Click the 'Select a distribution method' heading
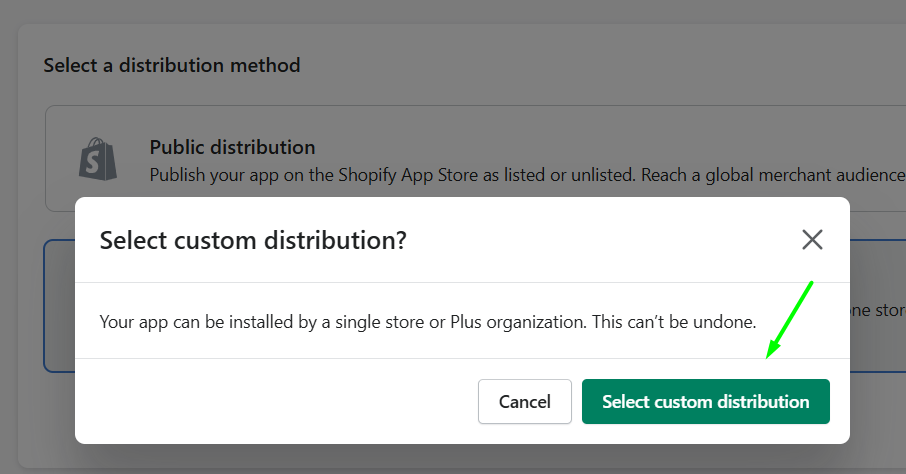 [x=172, y=65]
